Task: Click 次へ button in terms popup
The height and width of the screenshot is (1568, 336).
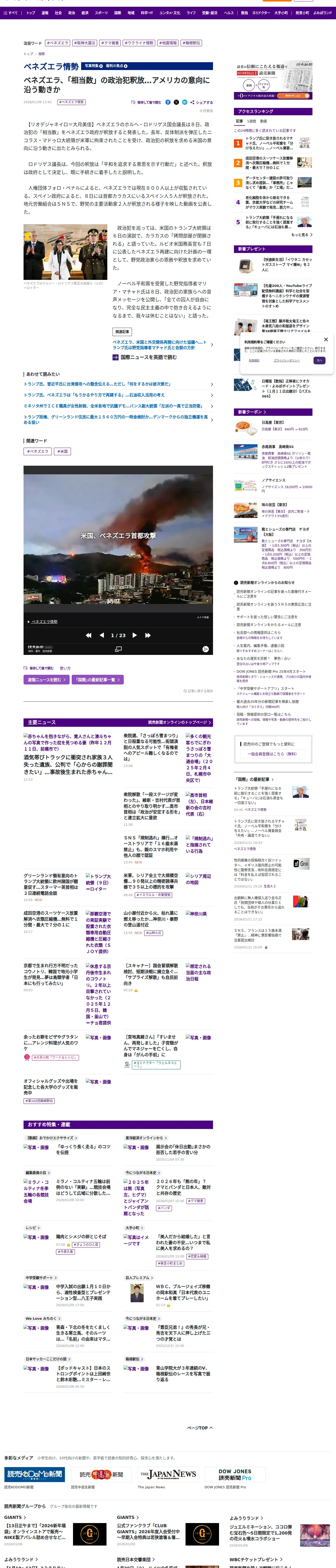Action: point(319,360)
